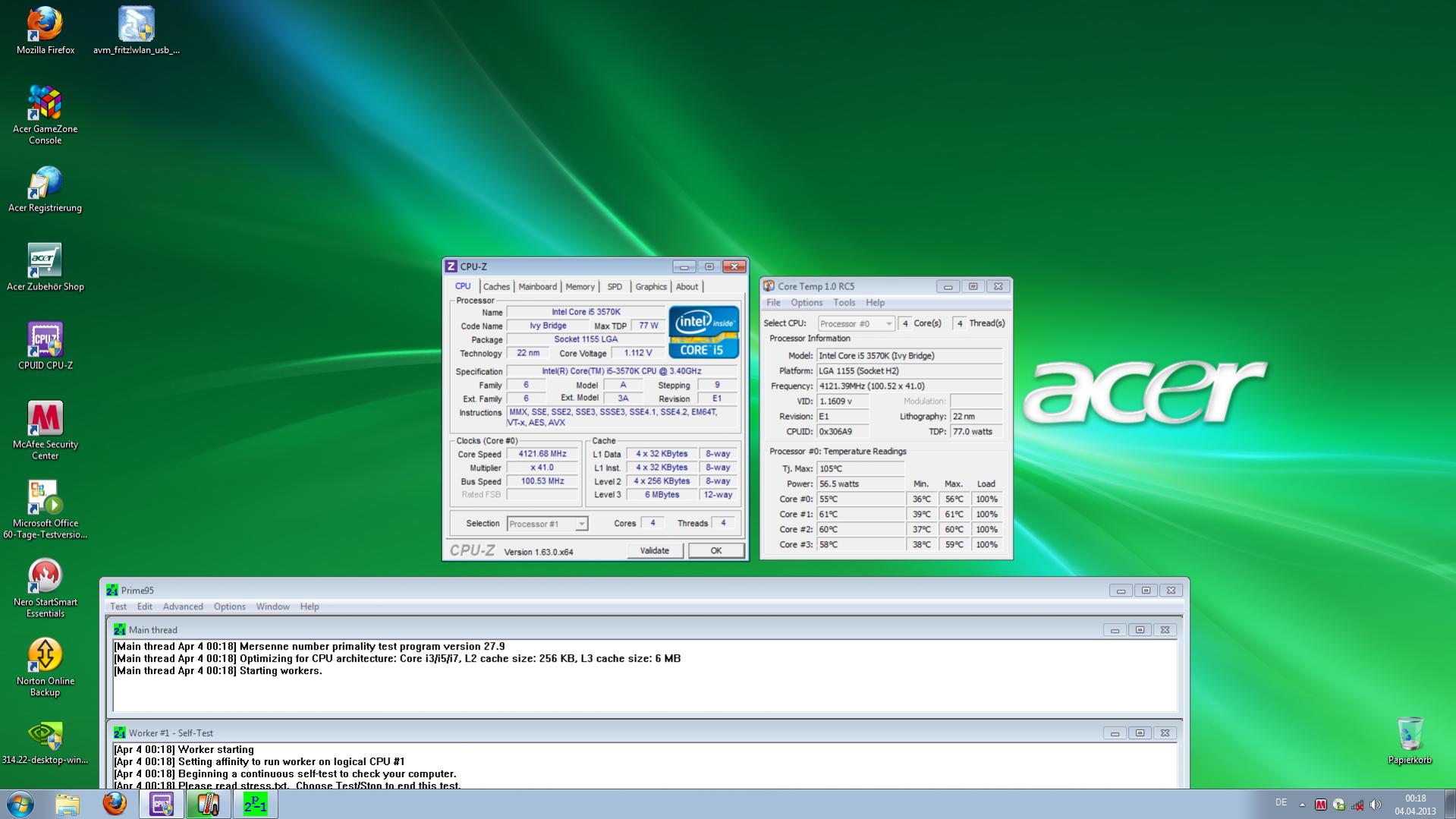Open the McAfee Security Center desktop icon
The width and height of the screenshot is (1456, 819).
pyautogui.click(x=45, y=430)
